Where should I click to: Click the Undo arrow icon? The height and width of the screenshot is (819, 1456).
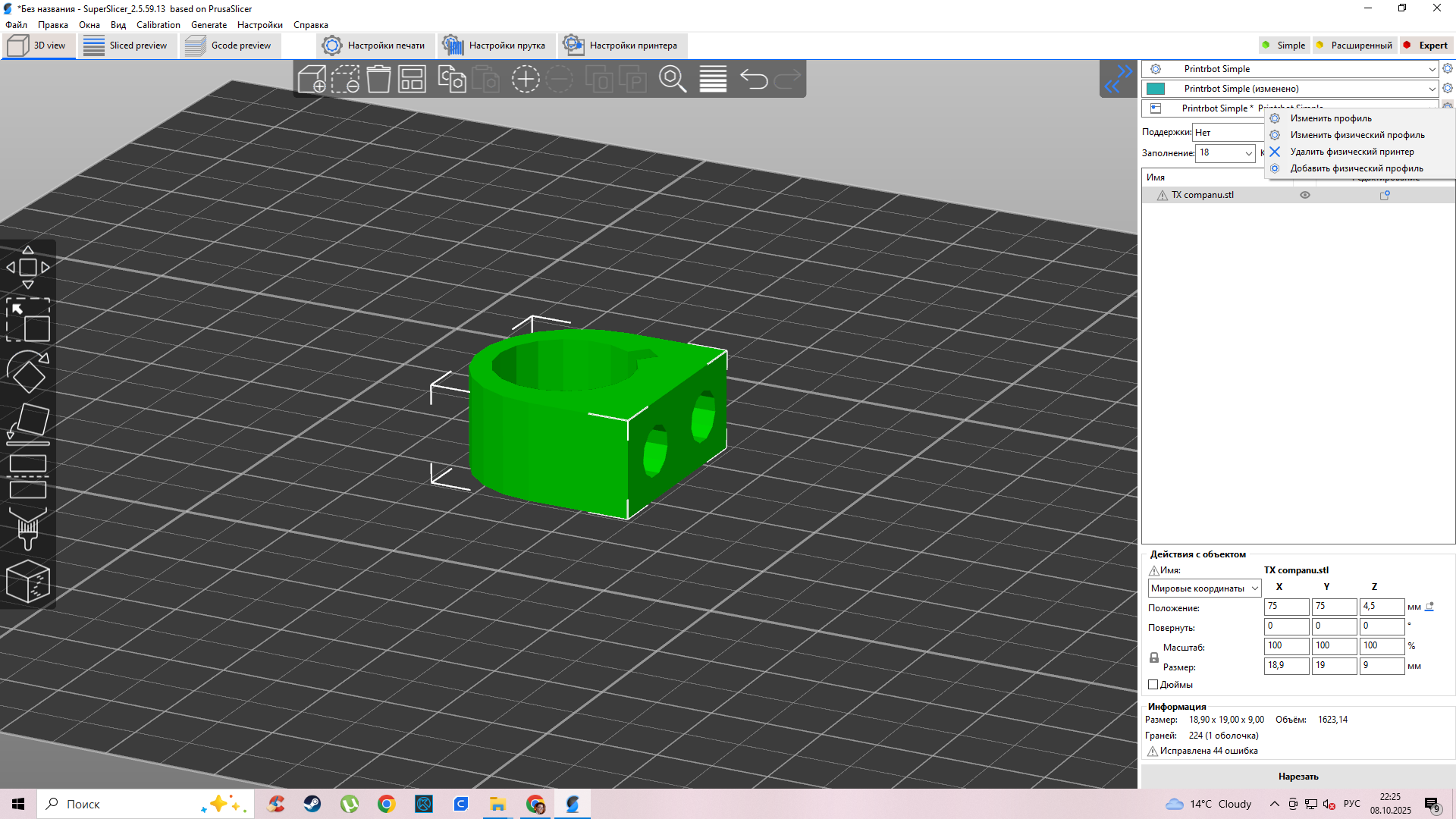click(x=754, y=79)
